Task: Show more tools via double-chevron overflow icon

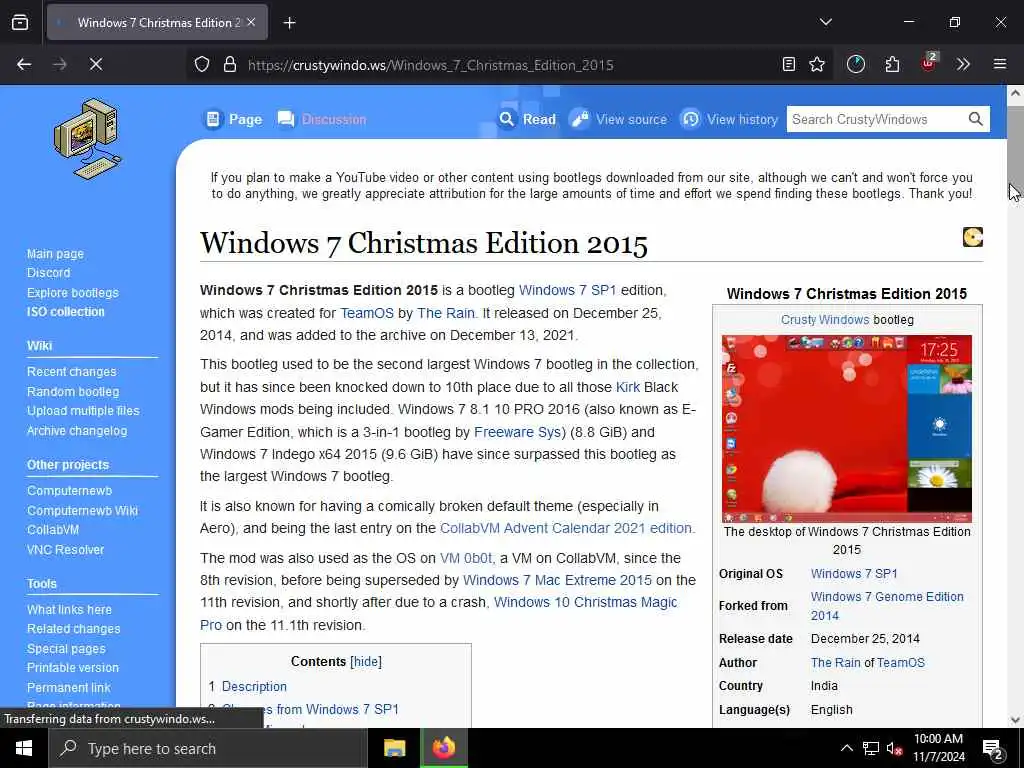Action: tap(963, 64)
